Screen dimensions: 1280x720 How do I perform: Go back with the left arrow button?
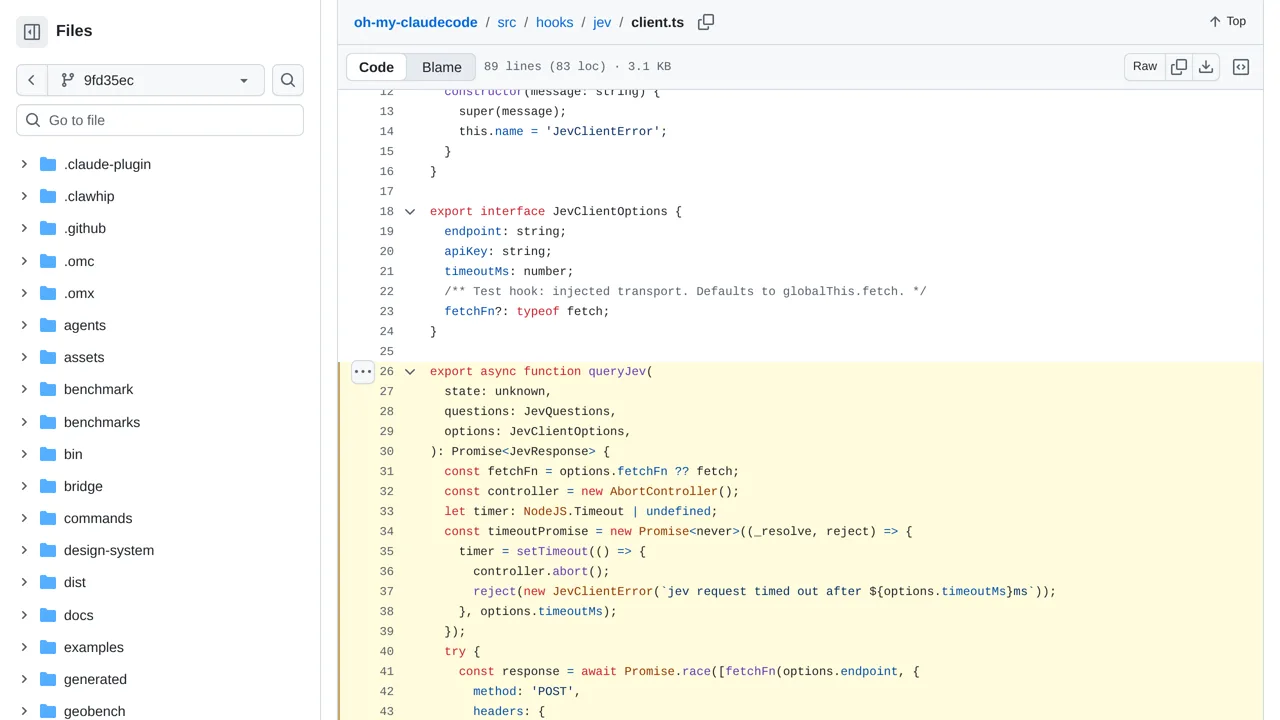coord(32,80)
